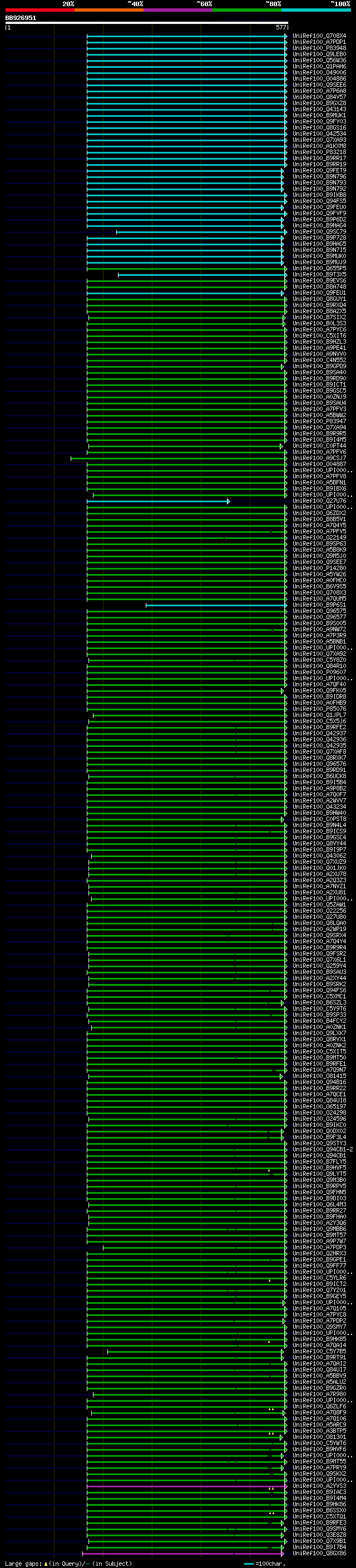Click the UniRef100_P09607 label
356x1568 pixels.
319,672
